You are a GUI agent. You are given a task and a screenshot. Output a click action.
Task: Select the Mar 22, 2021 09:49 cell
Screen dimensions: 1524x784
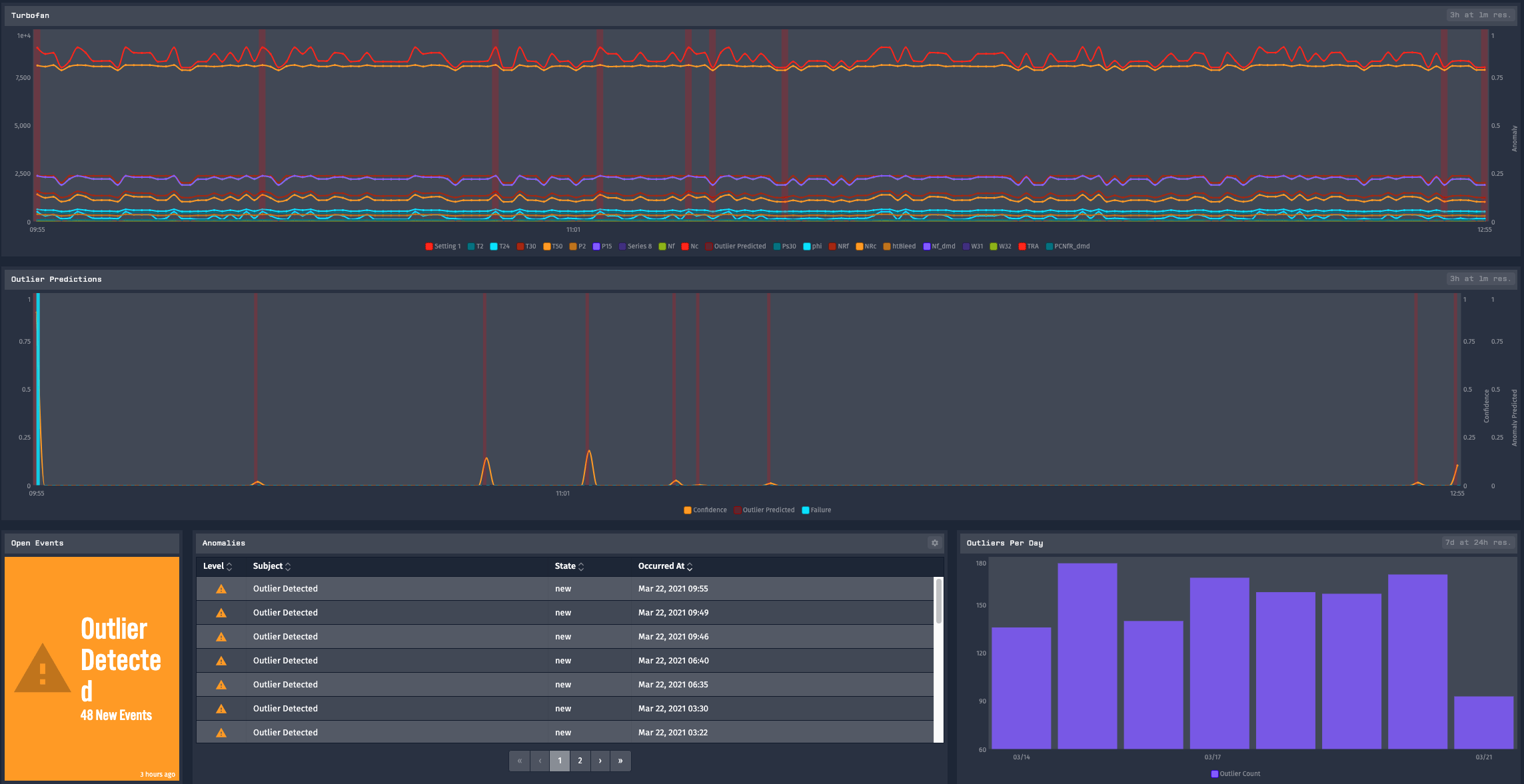pyautogui.click(x=673, y=613)
